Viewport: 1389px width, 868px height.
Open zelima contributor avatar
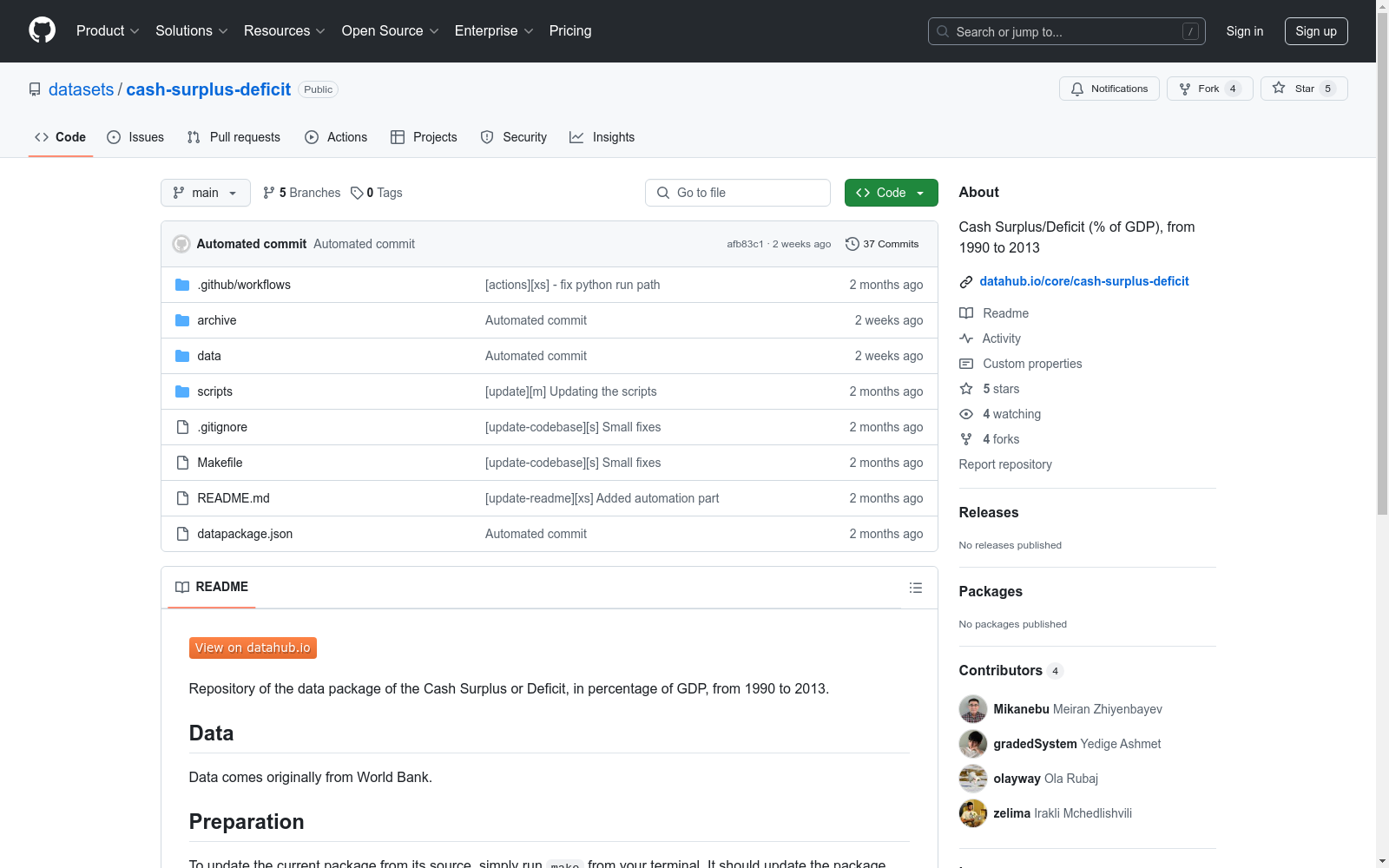(x=973, y=813)
